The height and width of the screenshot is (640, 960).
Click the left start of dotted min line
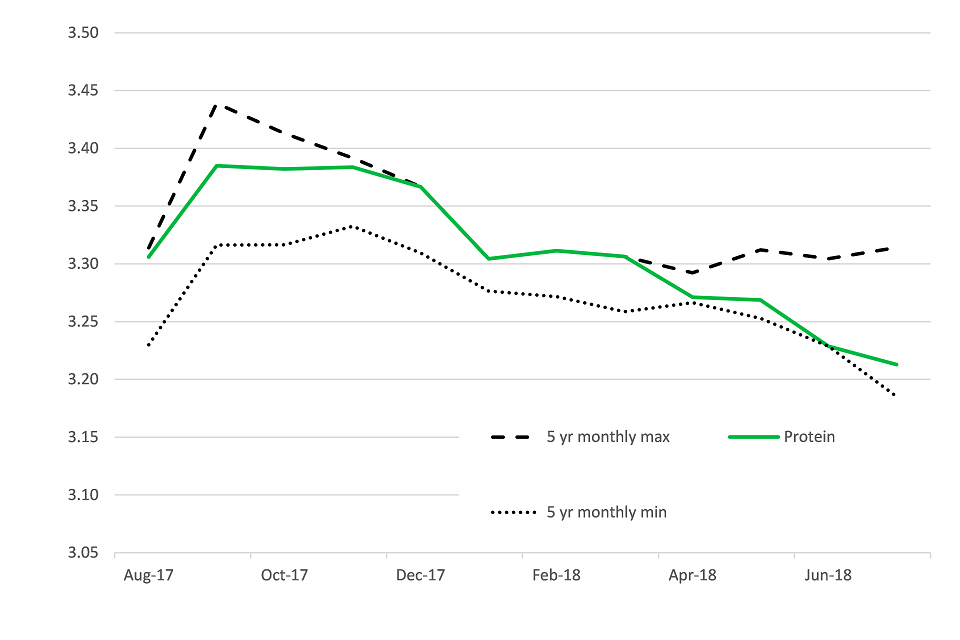(x=149, y=345)
